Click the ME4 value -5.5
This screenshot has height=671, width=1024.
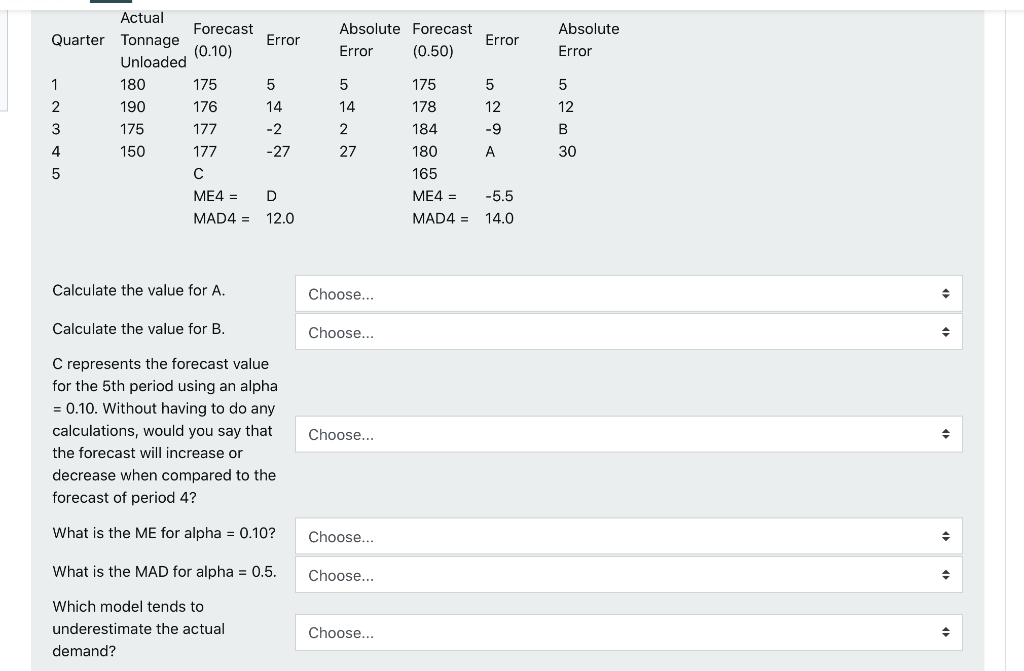[499, 196]
